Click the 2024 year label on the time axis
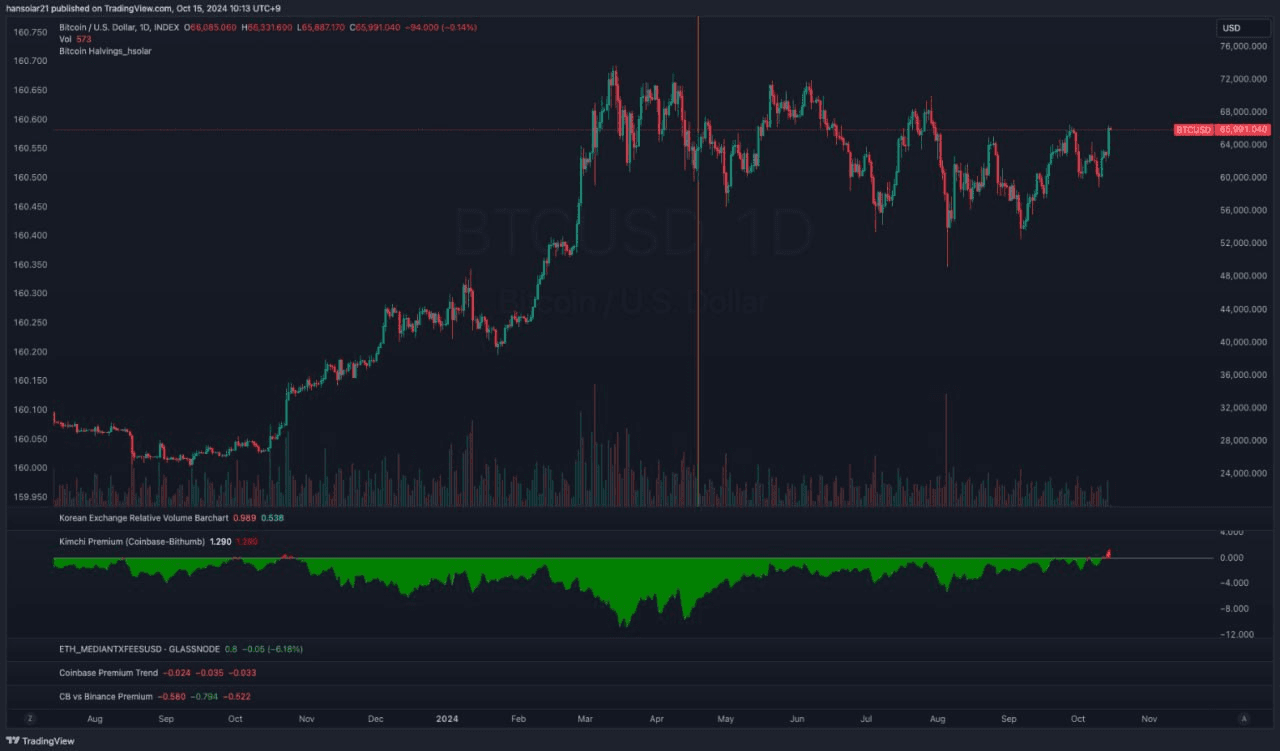 445,718
